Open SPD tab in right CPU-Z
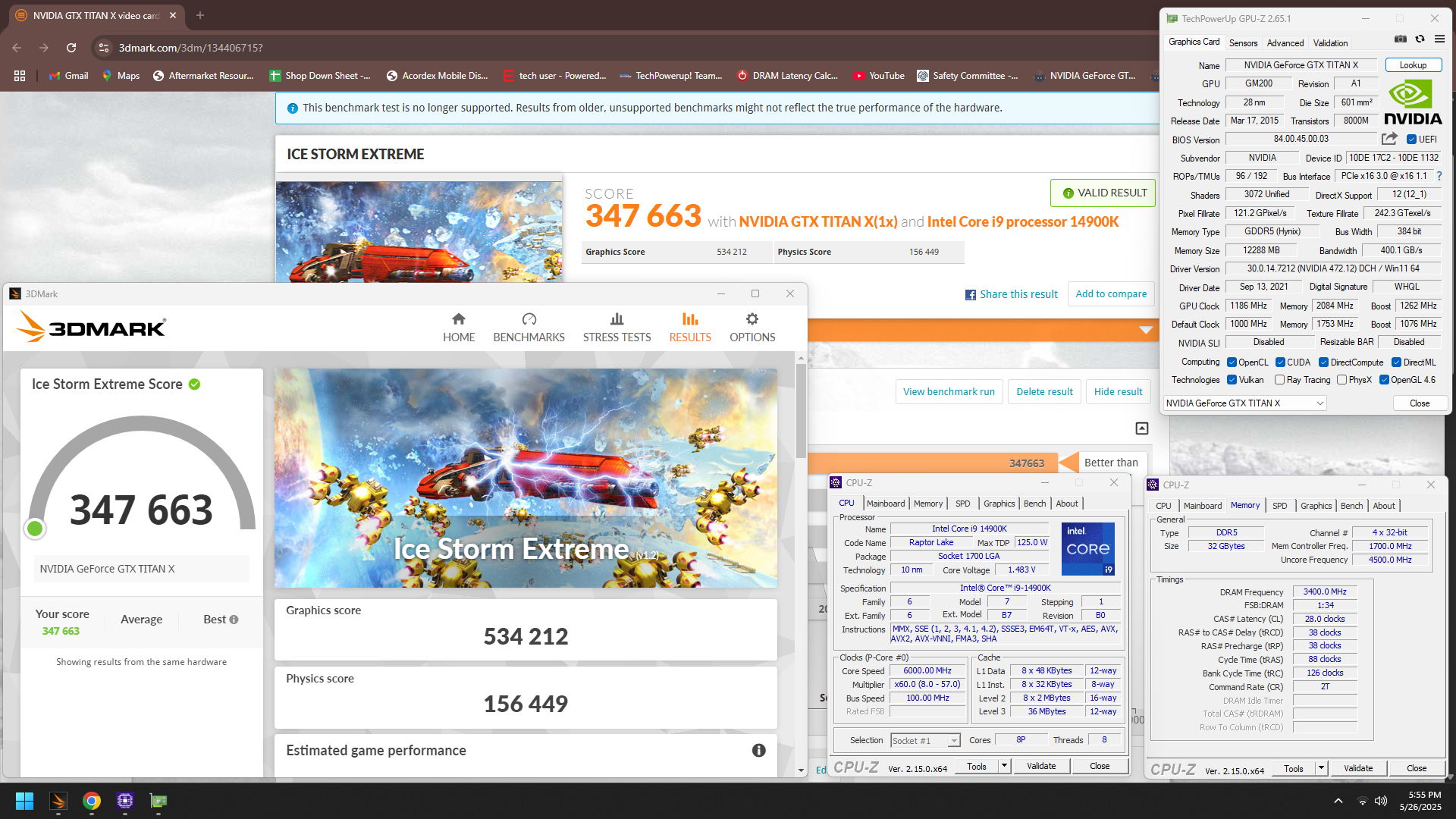 coord(1280,506)
